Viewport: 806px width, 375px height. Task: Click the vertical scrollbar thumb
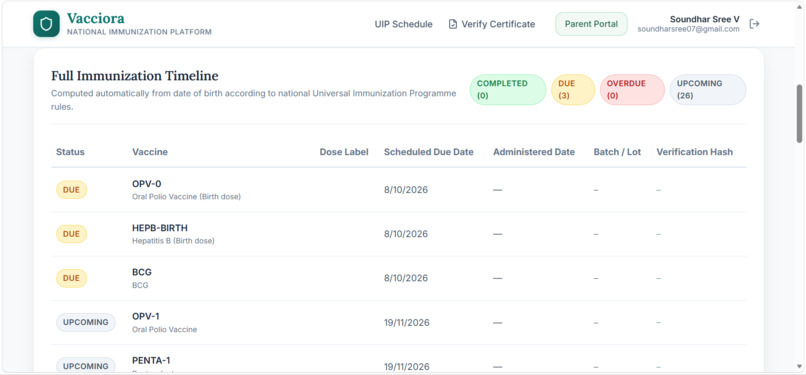[x=799, y=114]
